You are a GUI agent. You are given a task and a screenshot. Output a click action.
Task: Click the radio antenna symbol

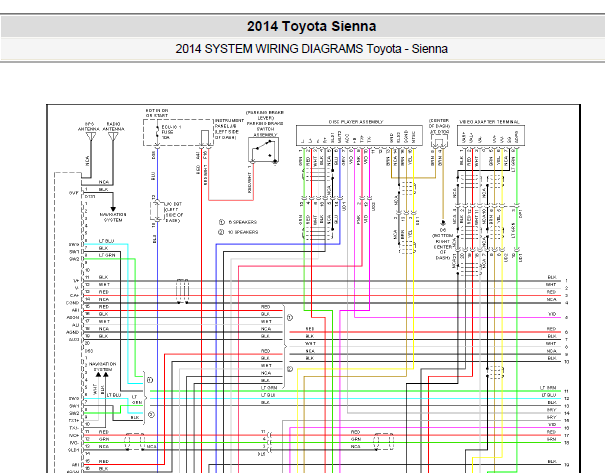coord(113,137)
